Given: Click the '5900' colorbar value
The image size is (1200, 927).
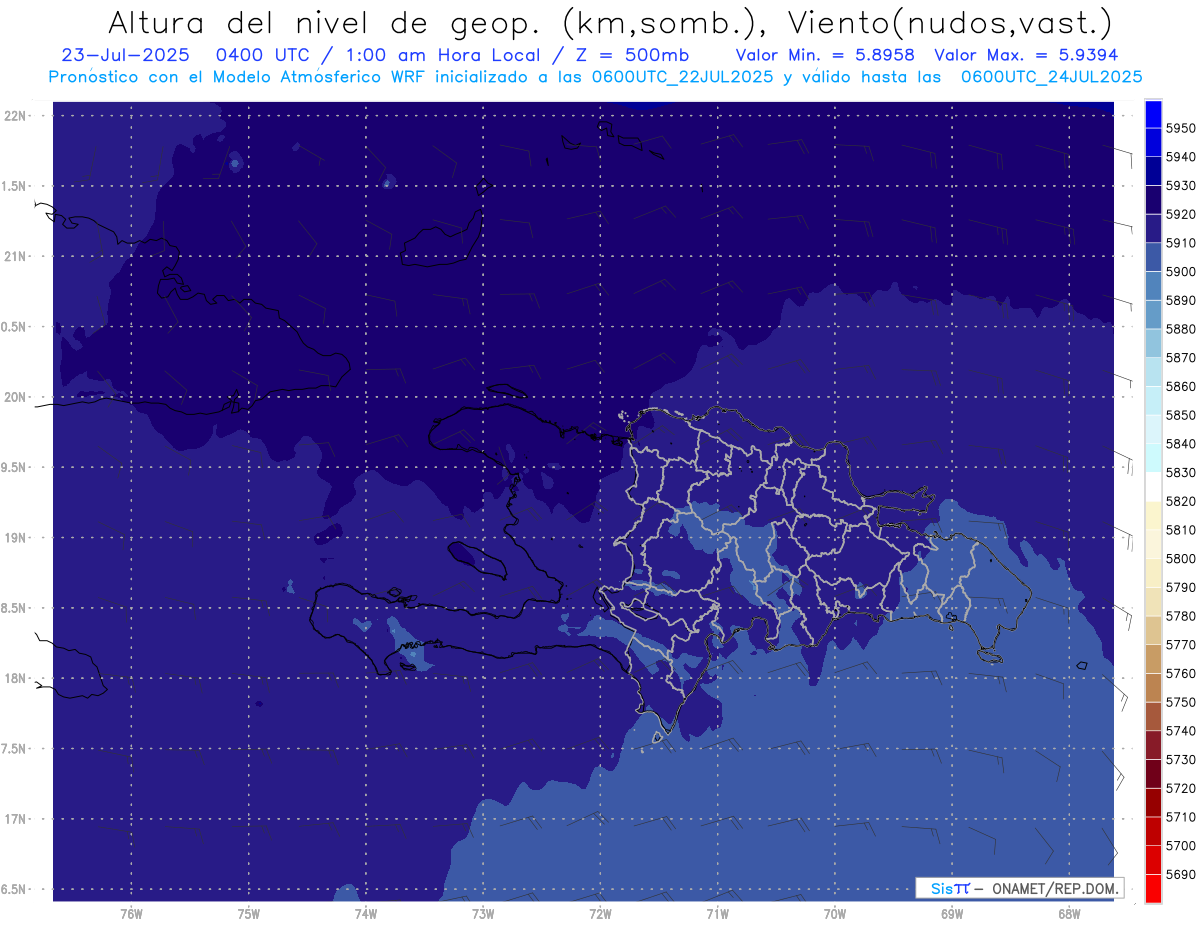Looking at the screenshot, I should click(x=1180, y=272).
